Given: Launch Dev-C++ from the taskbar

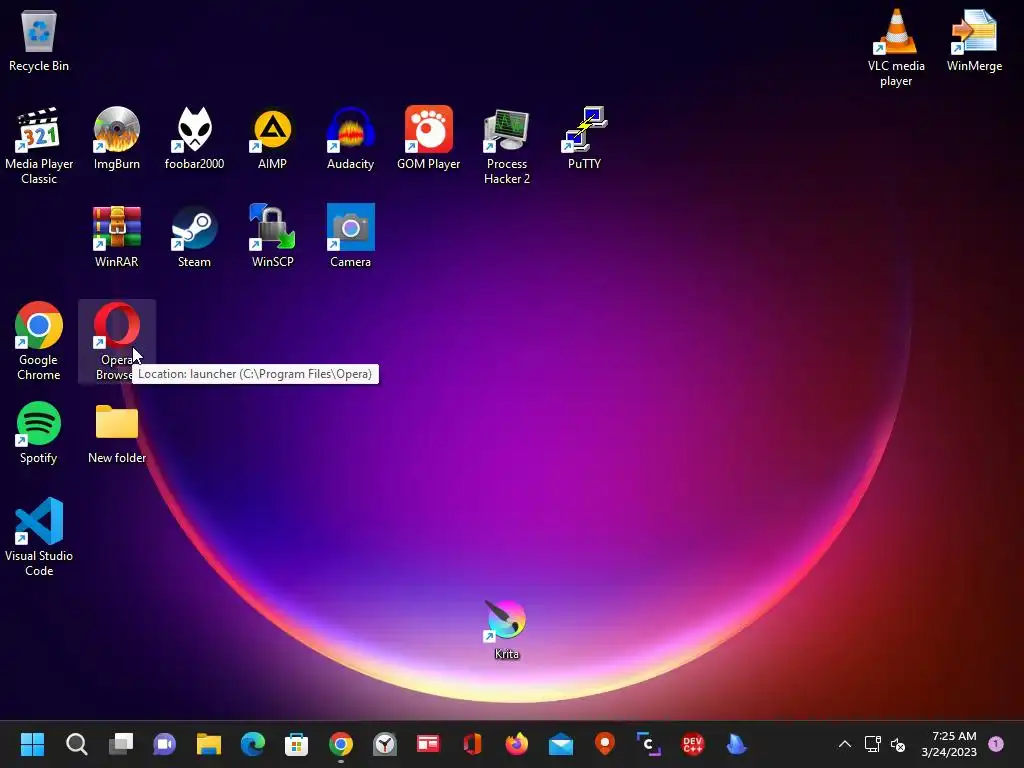Looking at the screenshot, I should [692, 744].
